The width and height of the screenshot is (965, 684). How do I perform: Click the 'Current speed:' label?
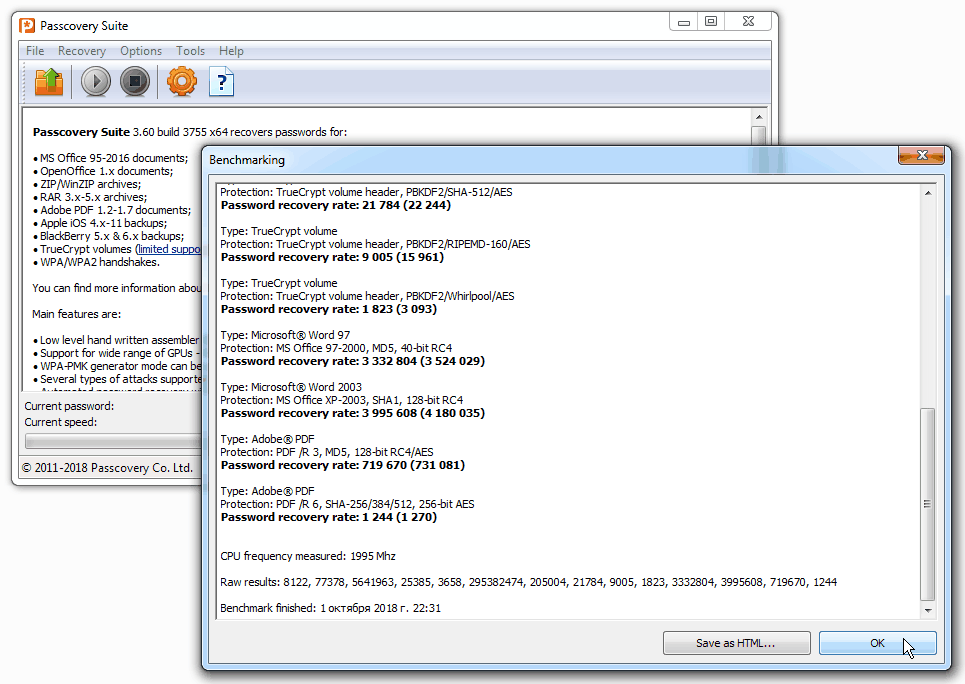[61, 422]
